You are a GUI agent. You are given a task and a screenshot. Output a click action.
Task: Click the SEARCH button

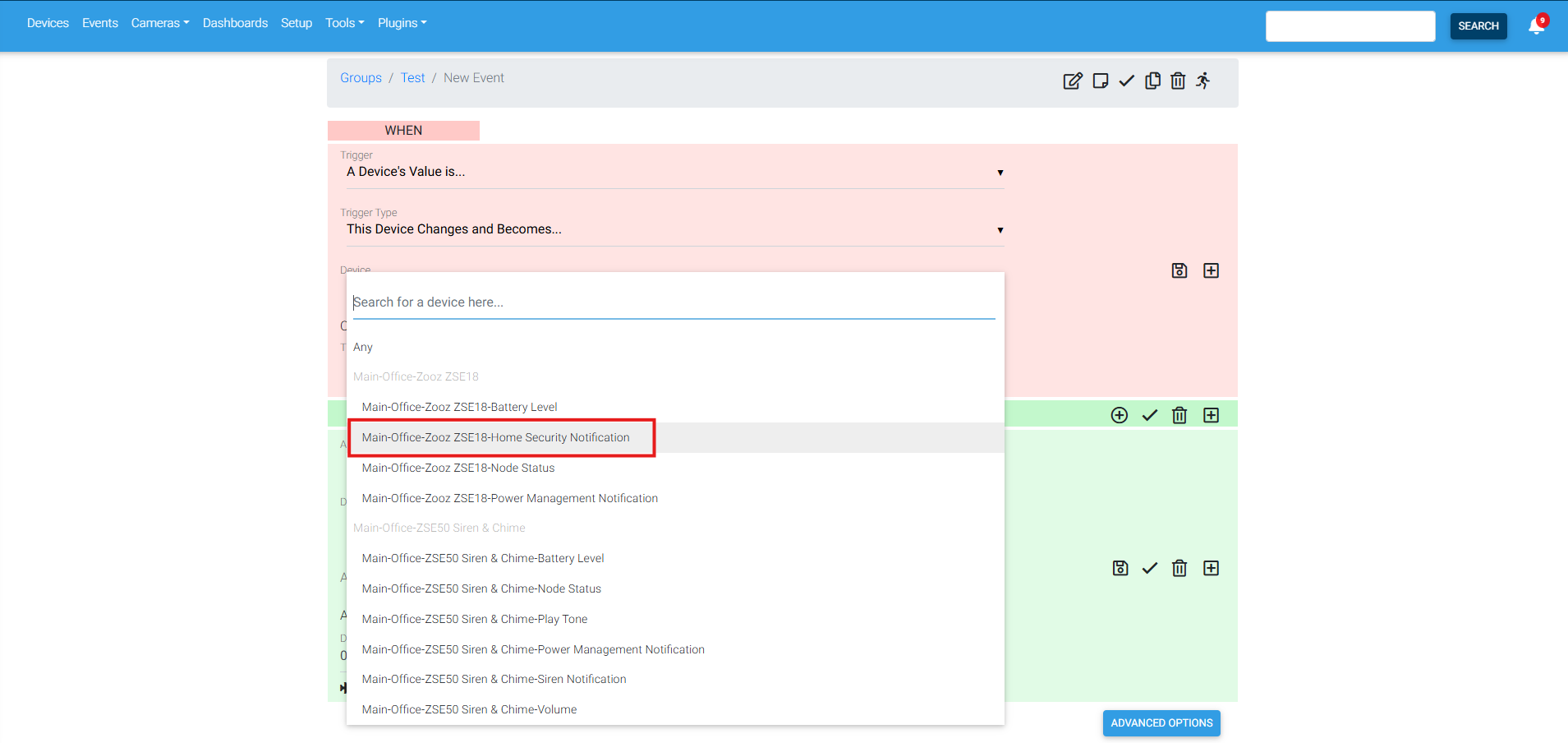point(1478,25)
